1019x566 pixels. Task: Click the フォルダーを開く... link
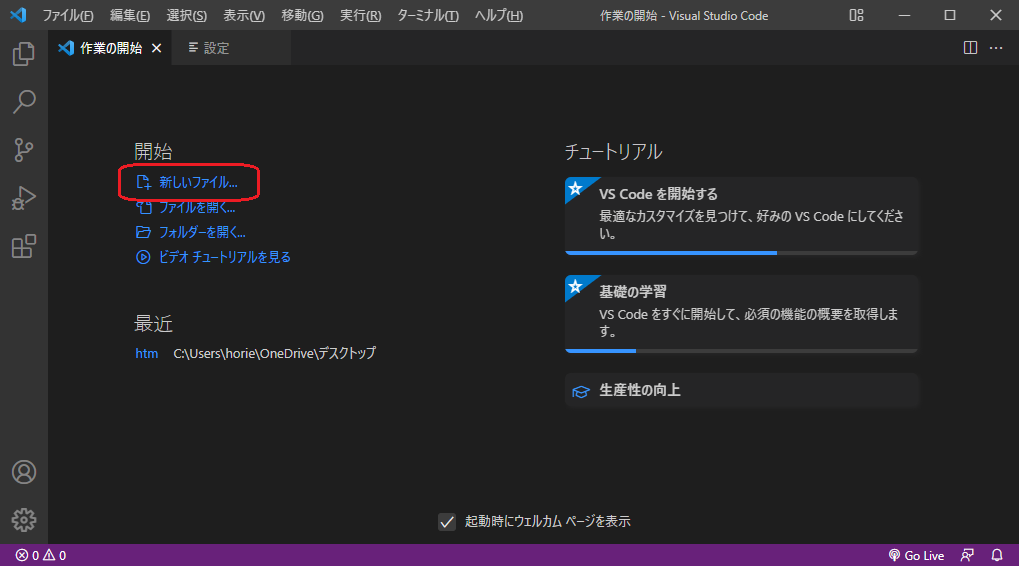pos(190,232)
